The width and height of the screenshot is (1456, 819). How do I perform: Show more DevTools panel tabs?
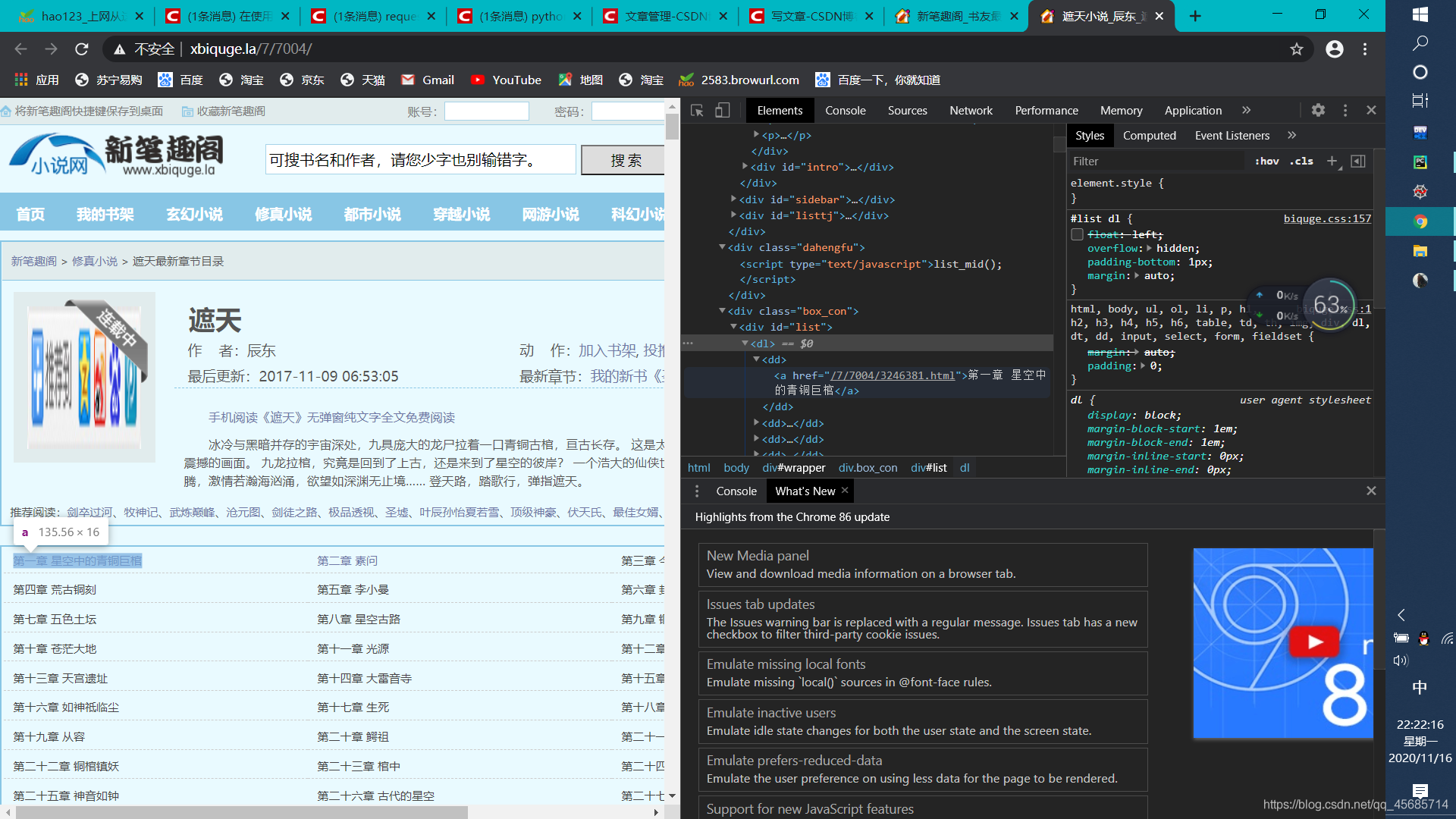point(1246,111)
